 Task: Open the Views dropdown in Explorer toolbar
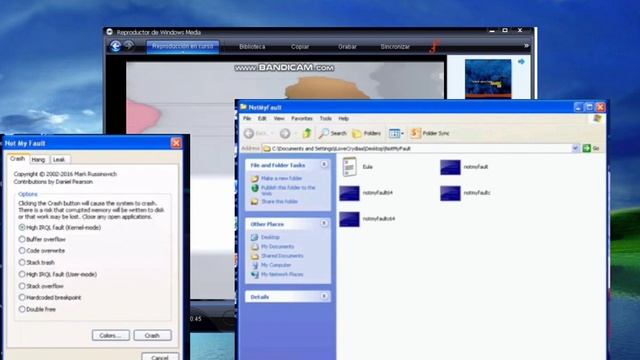pyautogui.click(x=396, y=133)
